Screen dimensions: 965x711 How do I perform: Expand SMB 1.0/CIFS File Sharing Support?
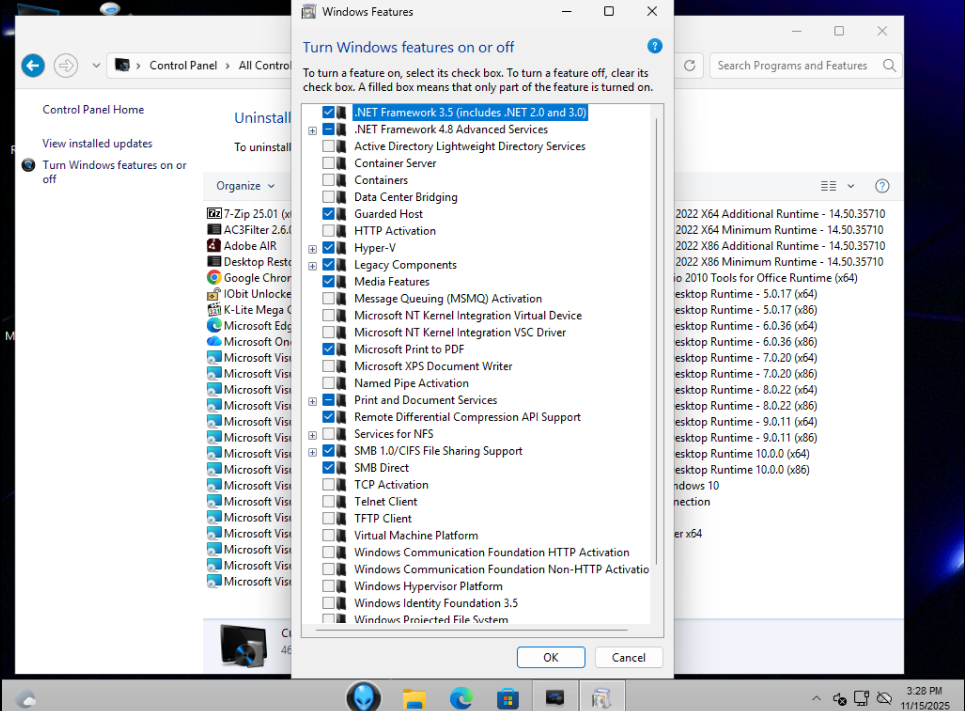[313, 452]
